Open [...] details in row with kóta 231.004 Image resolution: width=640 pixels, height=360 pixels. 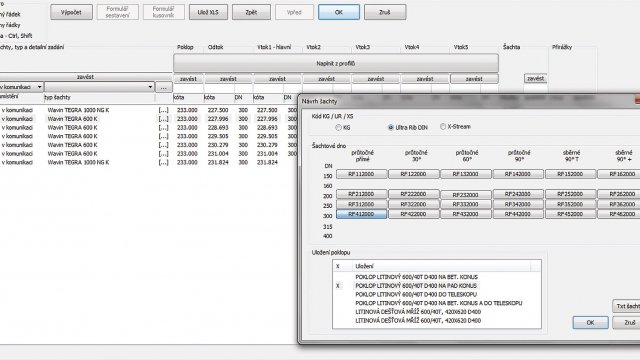(163, 154)
